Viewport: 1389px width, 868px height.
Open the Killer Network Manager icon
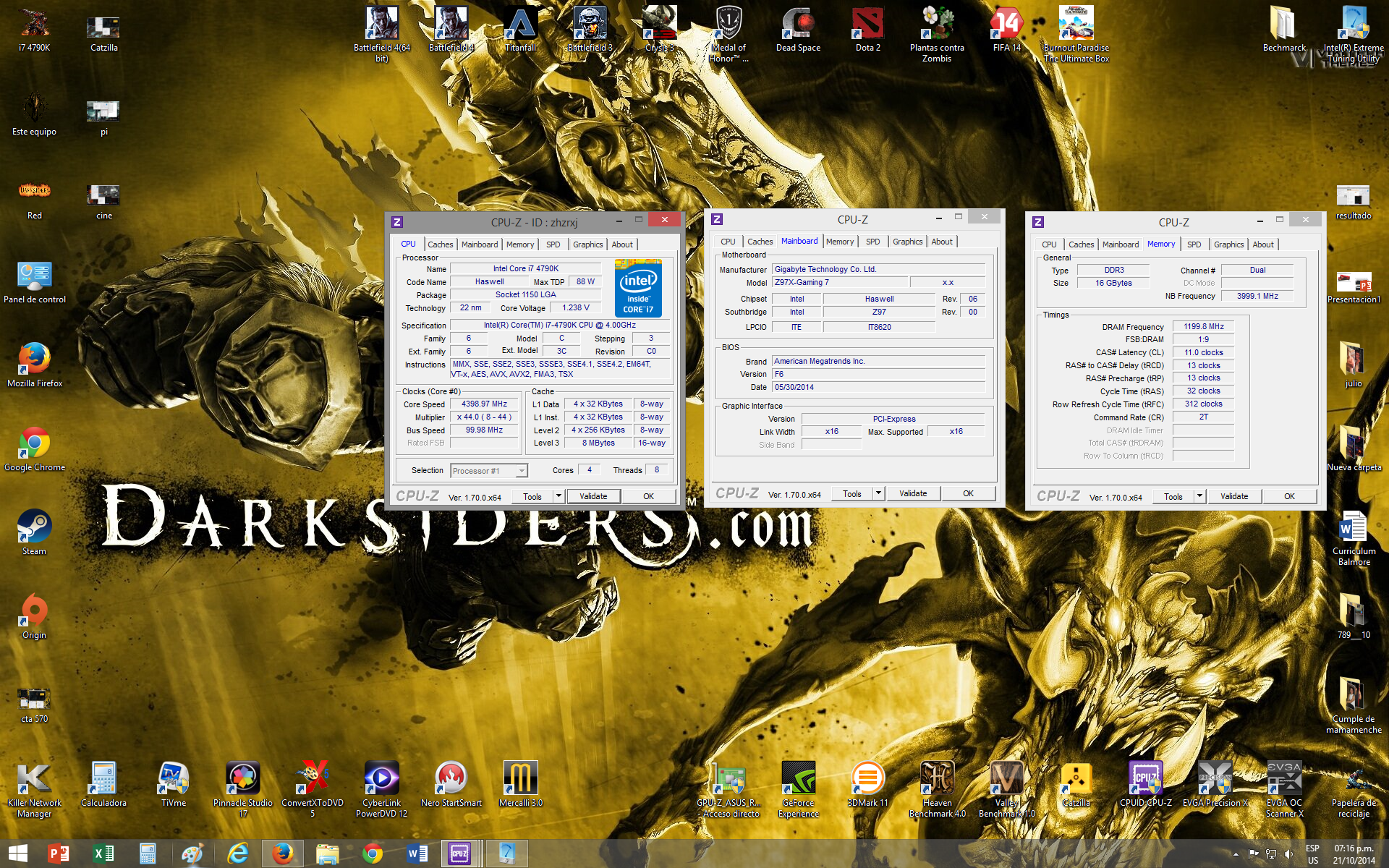tap(34, 789)
